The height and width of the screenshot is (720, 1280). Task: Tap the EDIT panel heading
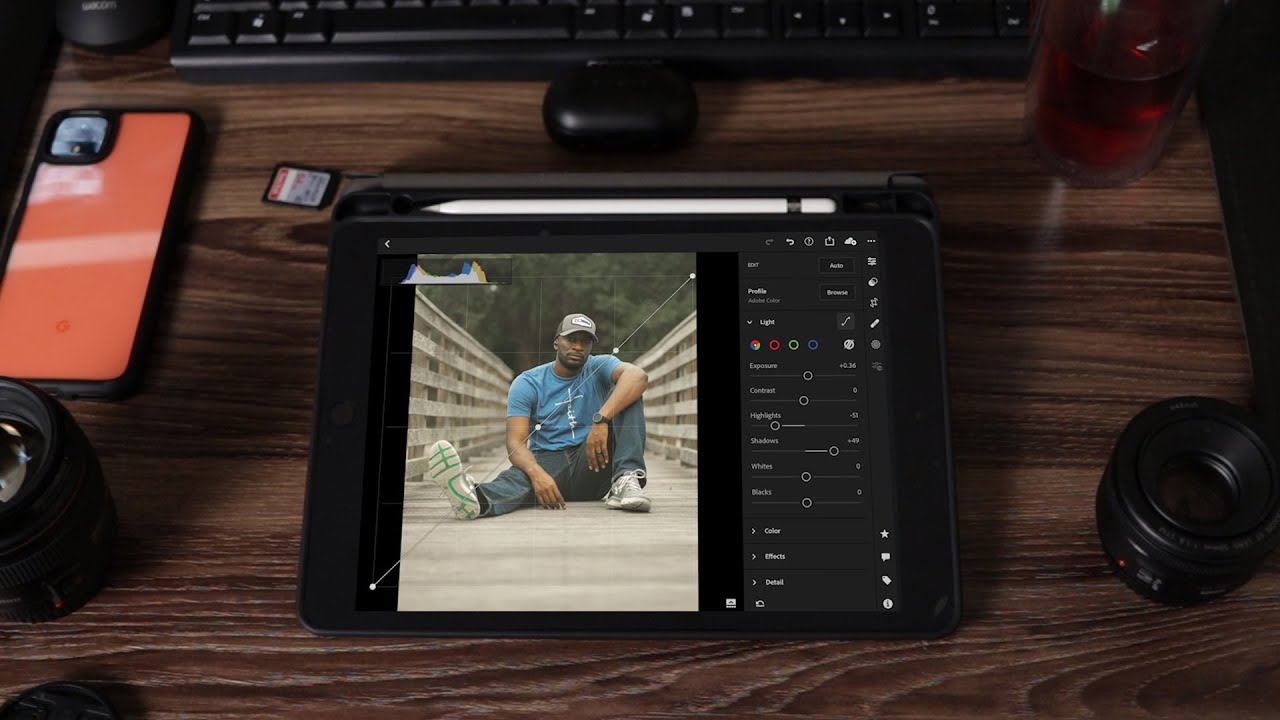[754, 265]
